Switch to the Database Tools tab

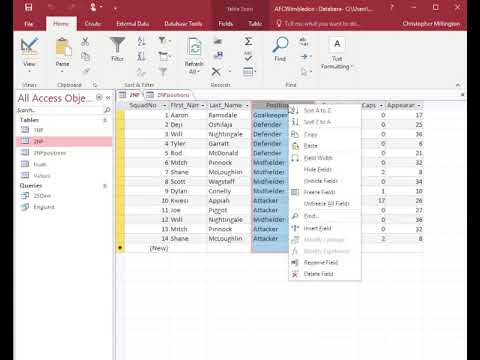(183, 24)
